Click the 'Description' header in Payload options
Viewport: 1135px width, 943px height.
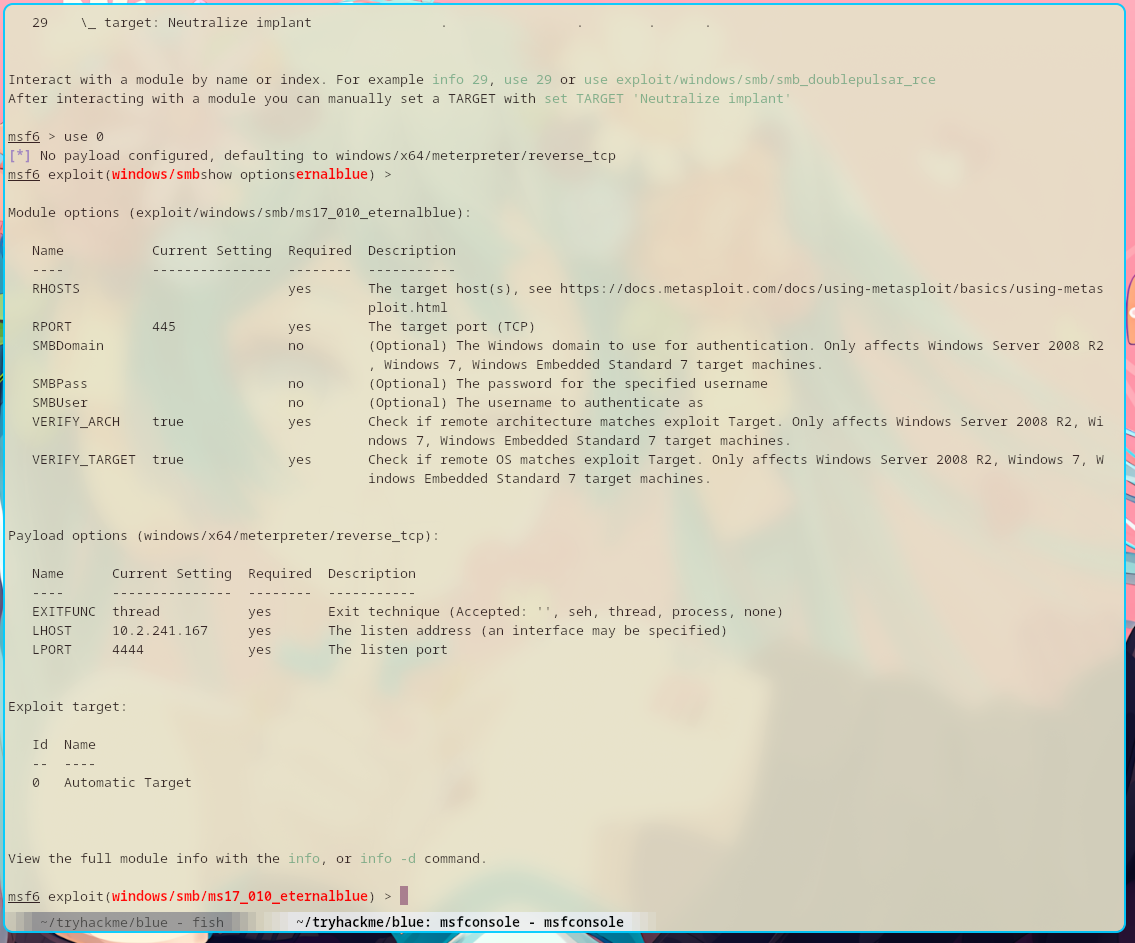372,573
